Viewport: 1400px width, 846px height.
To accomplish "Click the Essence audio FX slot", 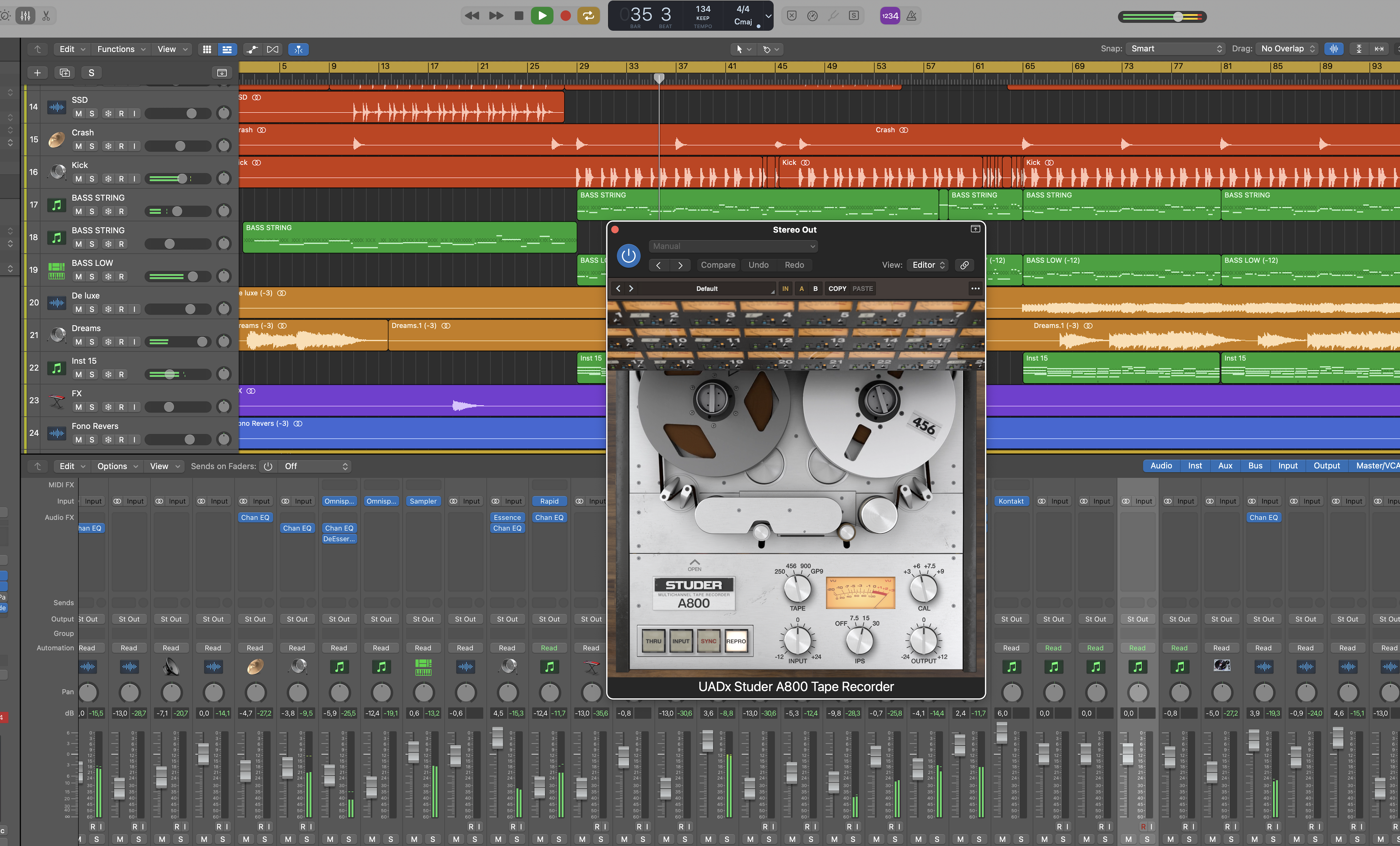I will click(x=507, y=518).
